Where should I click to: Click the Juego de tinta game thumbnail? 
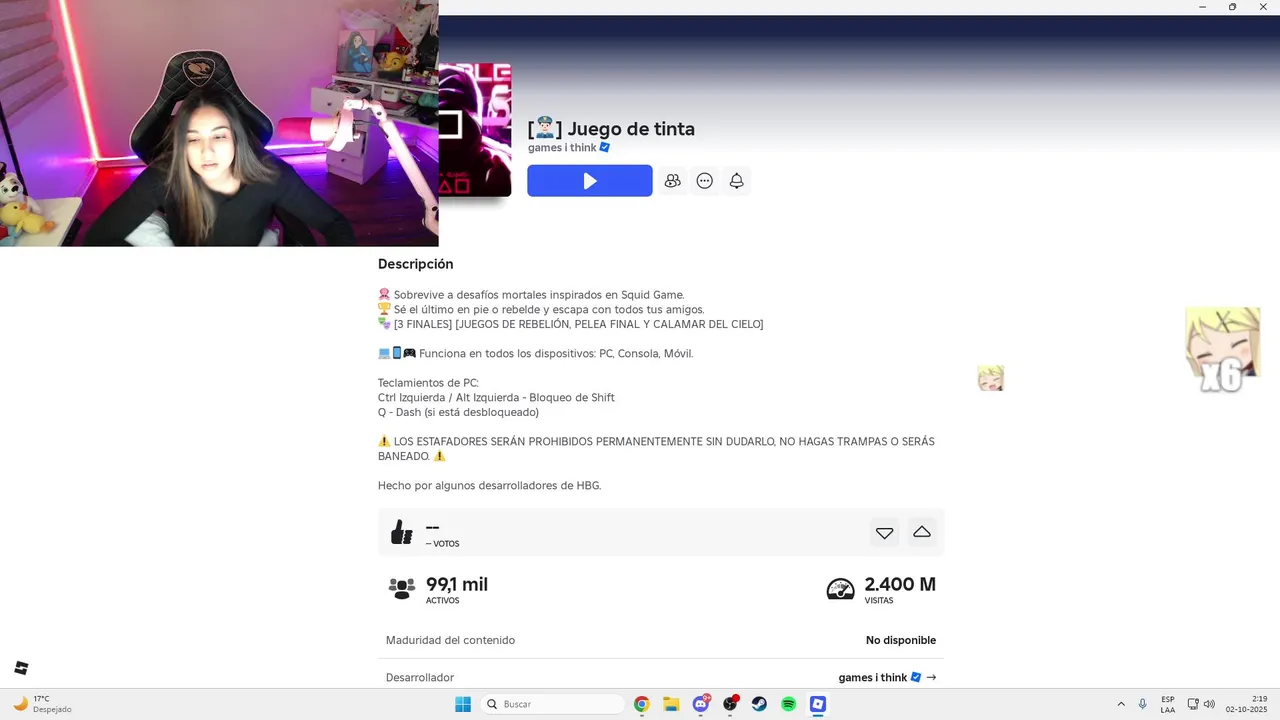click(475, 130)
